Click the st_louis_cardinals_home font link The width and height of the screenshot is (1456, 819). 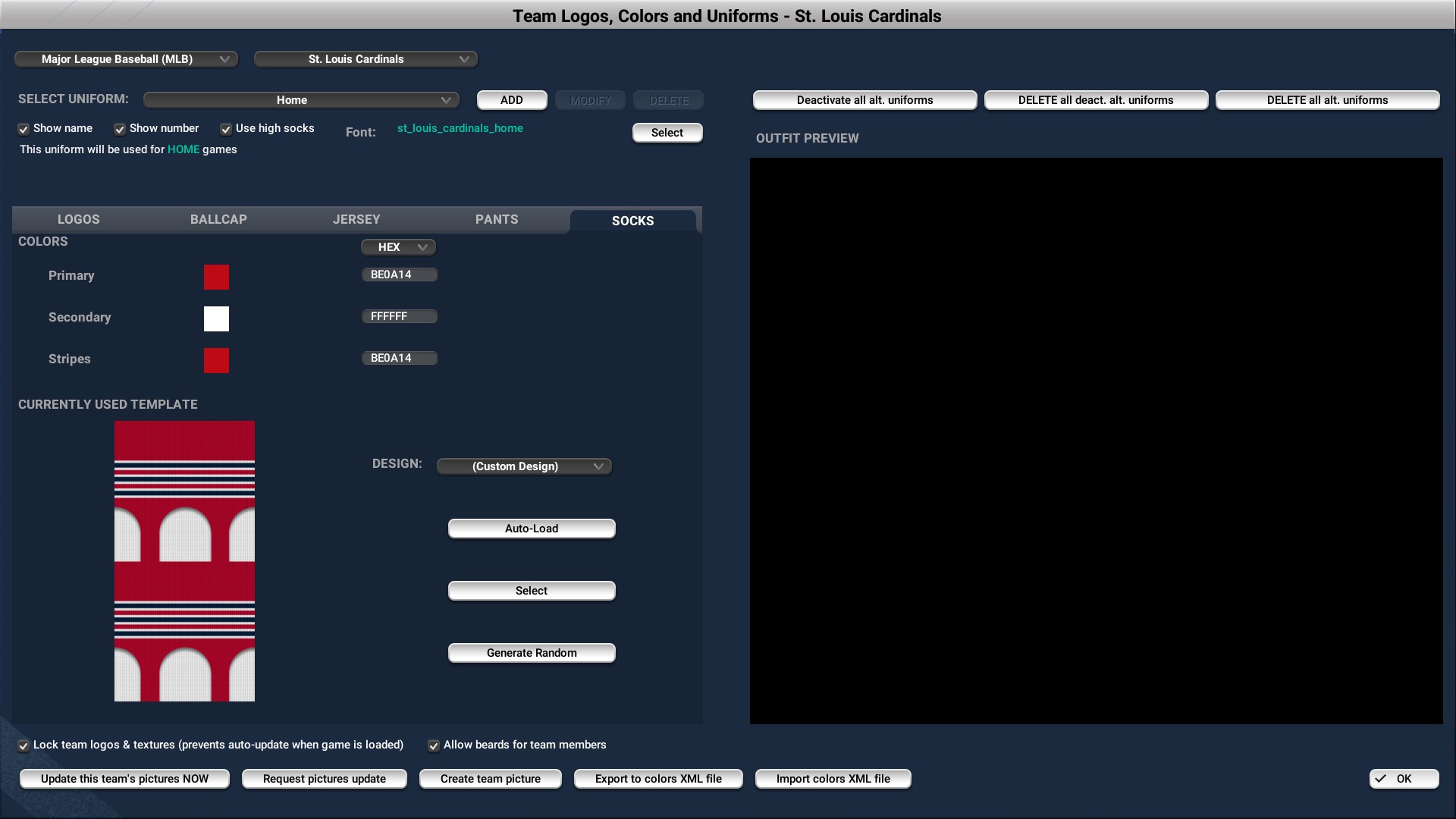tap(460, 128)
